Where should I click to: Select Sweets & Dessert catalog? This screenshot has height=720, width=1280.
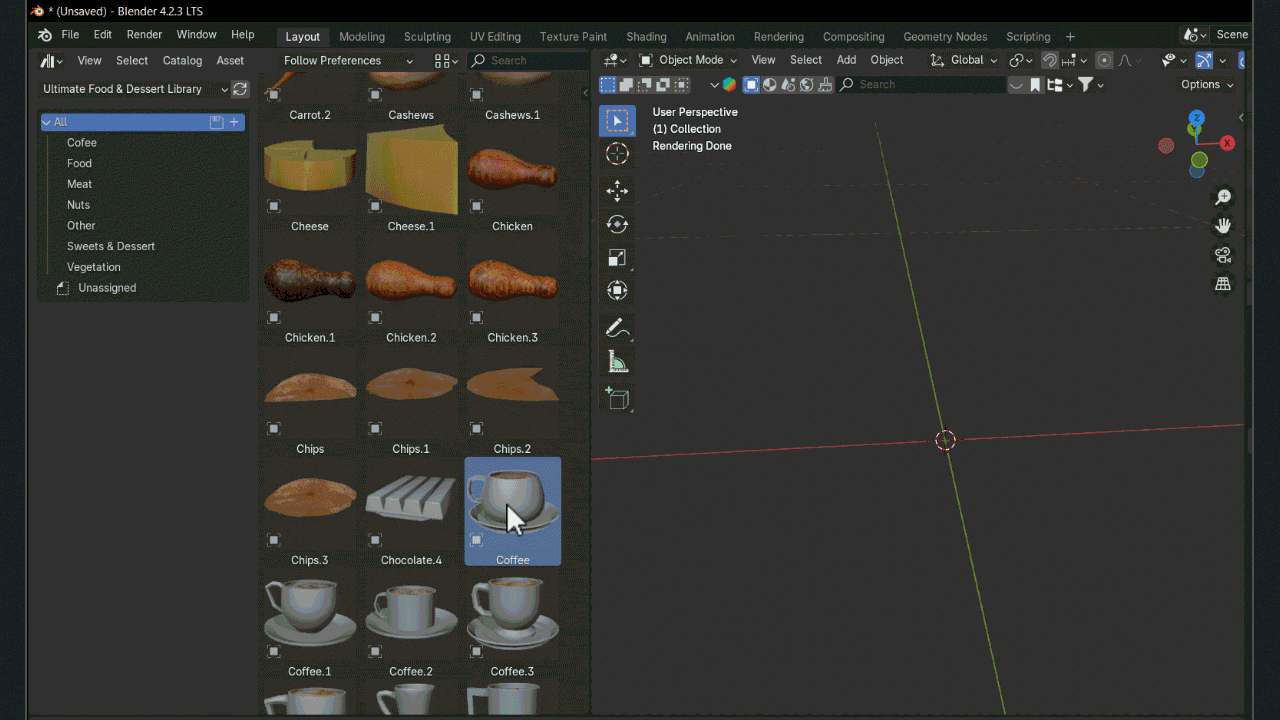pyautogui.click(x=111, y=246)
